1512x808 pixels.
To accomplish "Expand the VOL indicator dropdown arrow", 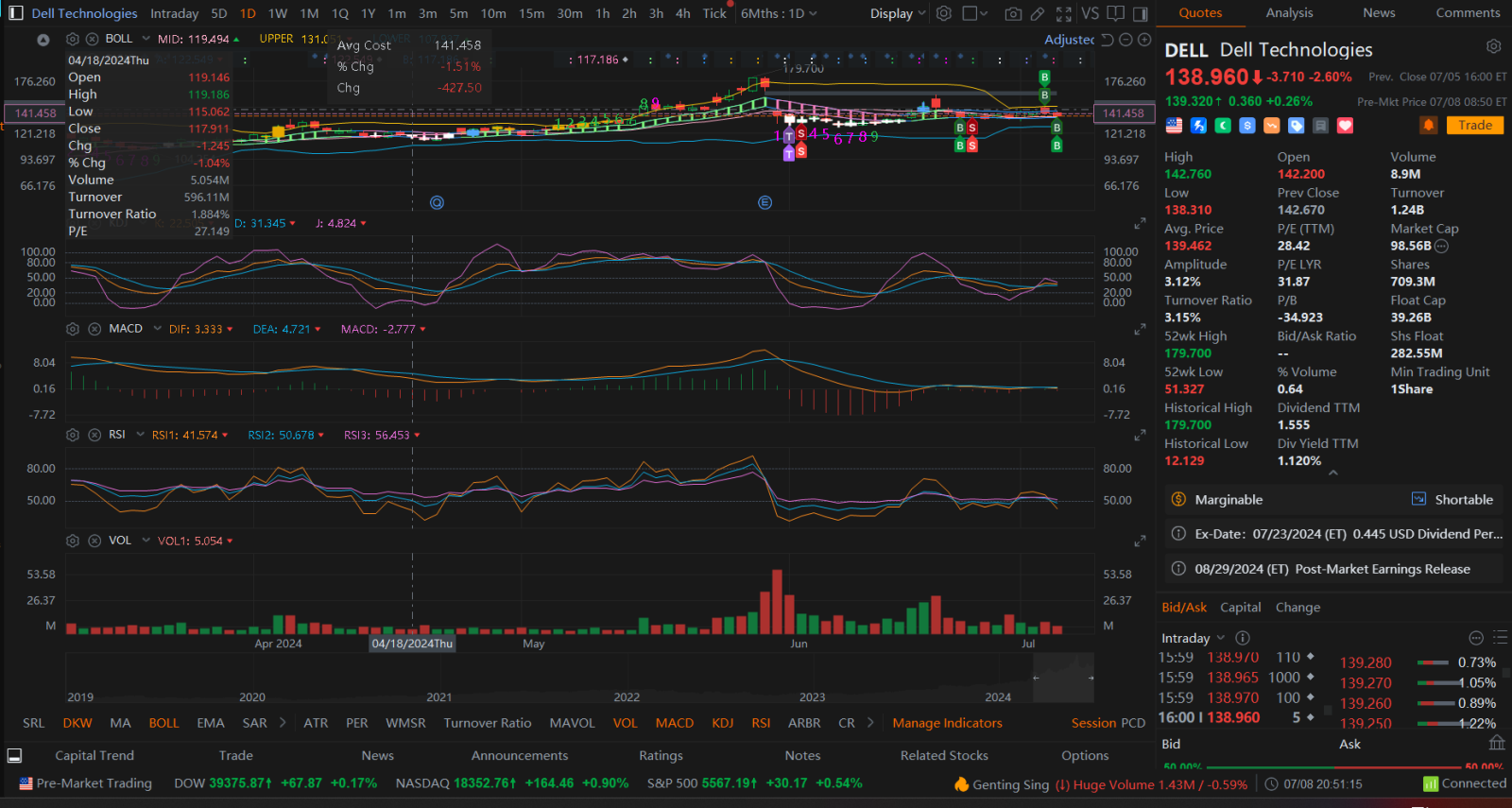I will [x=146, y=541].
